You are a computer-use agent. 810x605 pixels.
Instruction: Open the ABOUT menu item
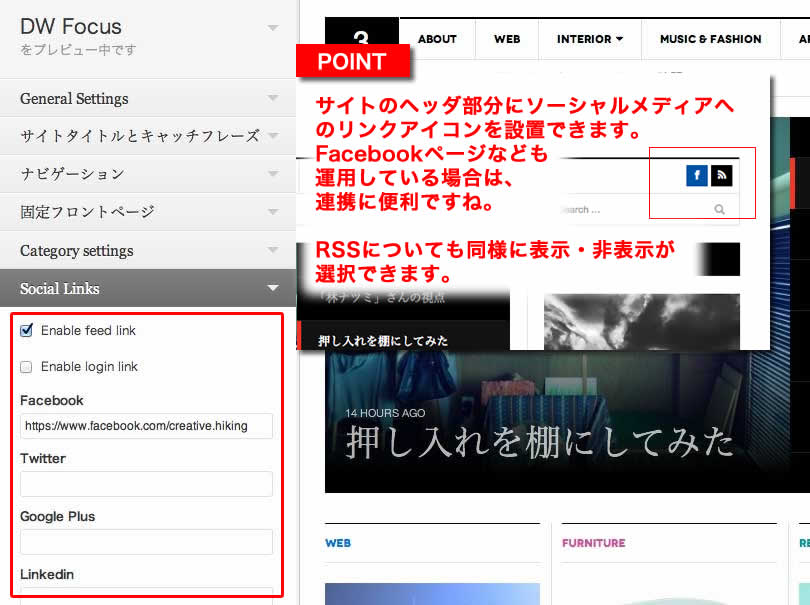coord(437,39)
